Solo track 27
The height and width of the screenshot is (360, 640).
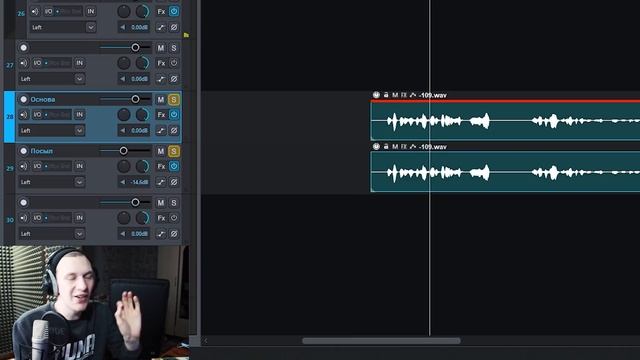(x=174, y=48)
